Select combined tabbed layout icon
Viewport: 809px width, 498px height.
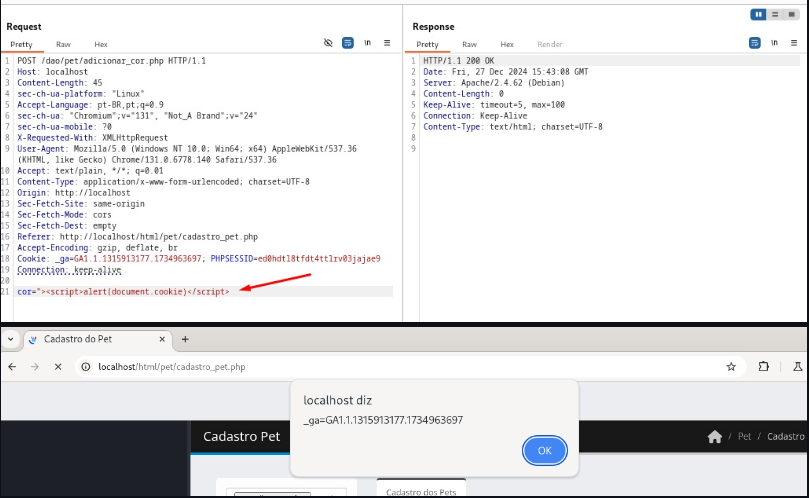791,14
